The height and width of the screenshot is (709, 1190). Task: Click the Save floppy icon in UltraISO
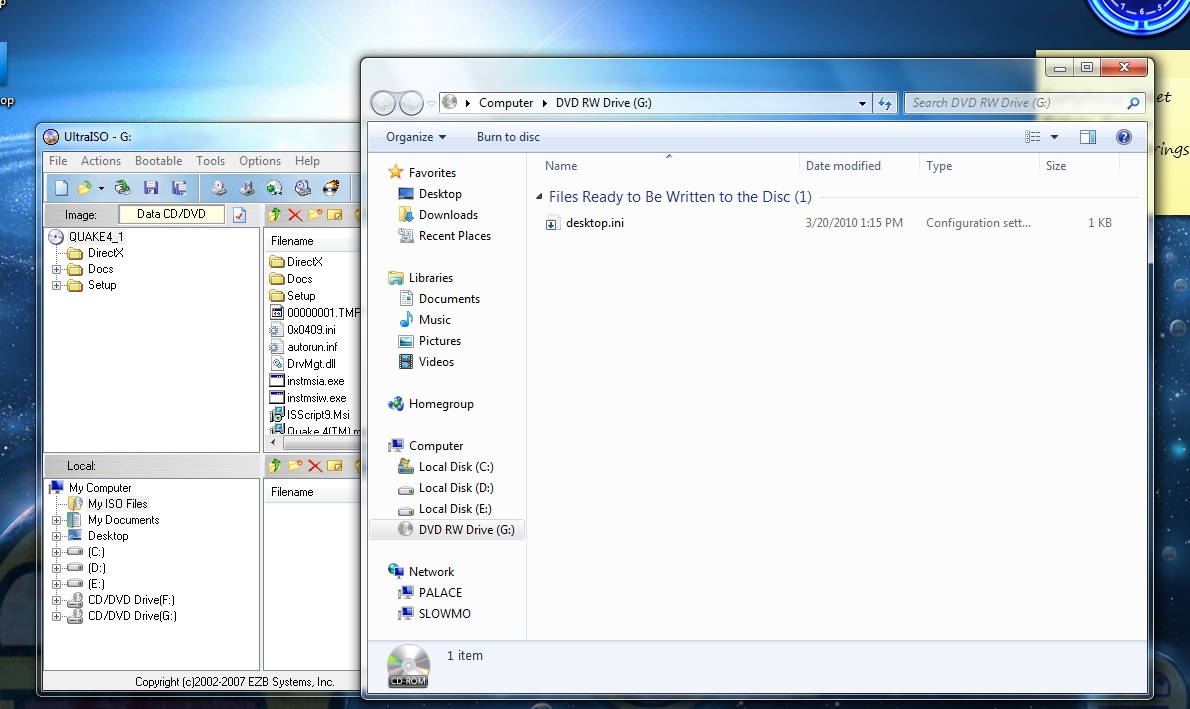pyautogui.click(x=151, y=187)
